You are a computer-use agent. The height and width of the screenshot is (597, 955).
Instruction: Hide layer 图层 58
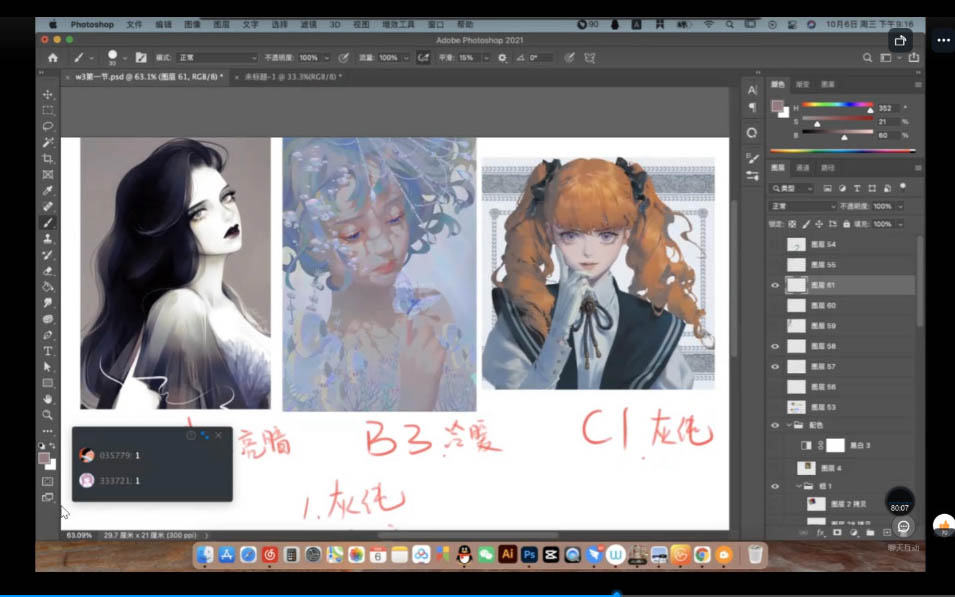[x=775, y=346]
